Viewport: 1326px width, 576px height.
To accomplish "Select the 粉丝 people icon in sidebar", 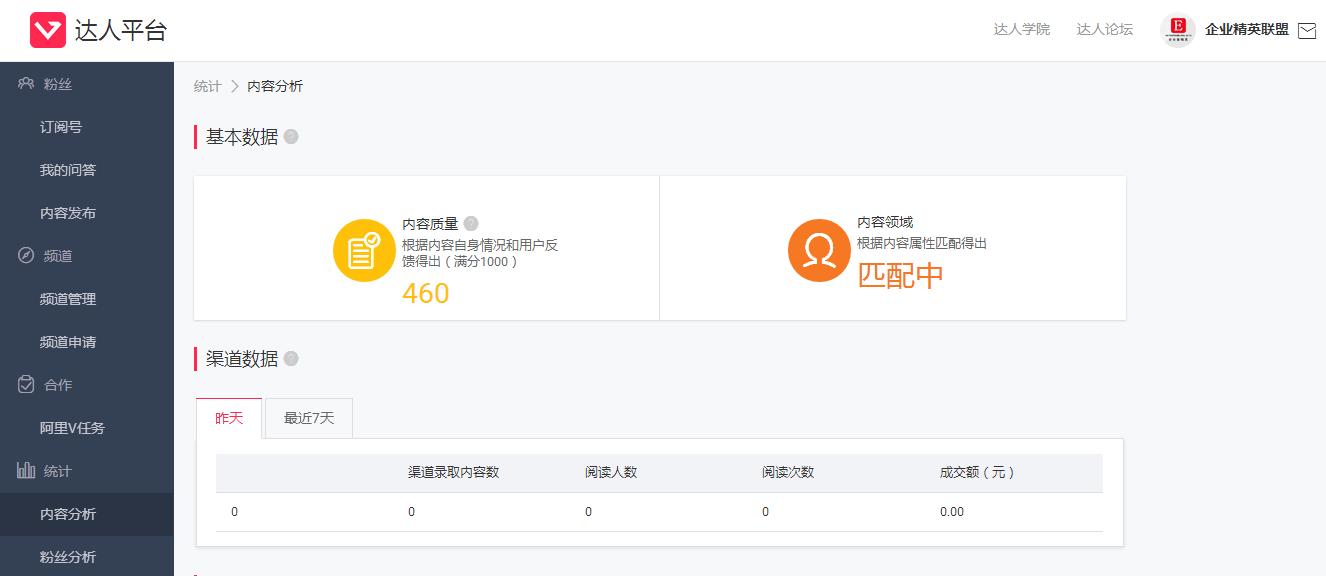I will coord(25,84).
